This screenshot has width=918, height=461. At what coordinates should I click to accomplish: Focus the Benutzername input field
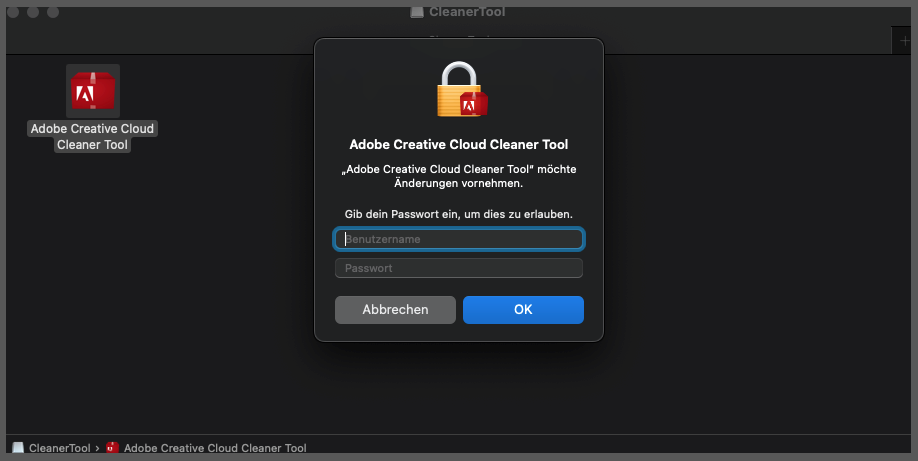point(459,239)
